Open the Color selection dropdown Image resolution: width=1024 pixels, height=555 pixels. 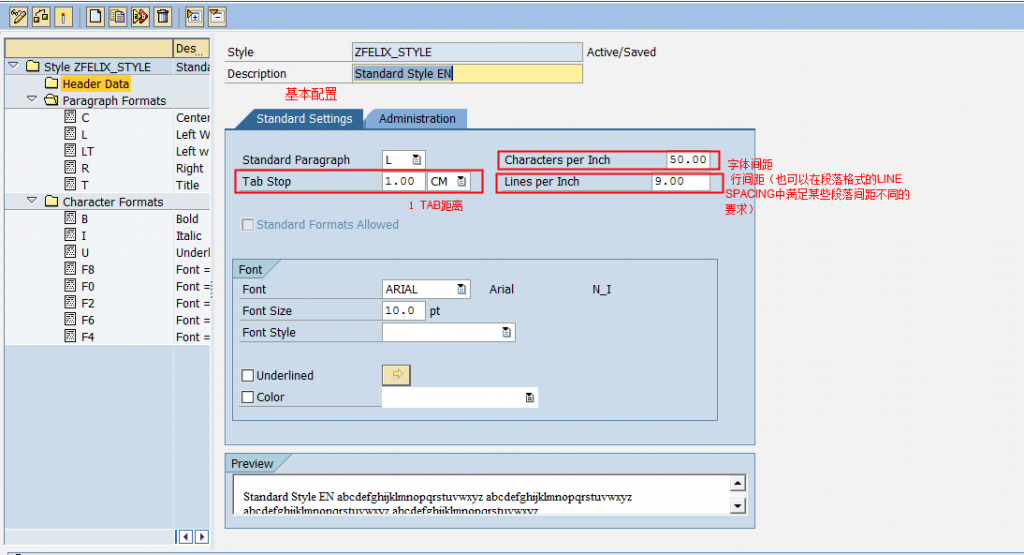coord(530,397)
